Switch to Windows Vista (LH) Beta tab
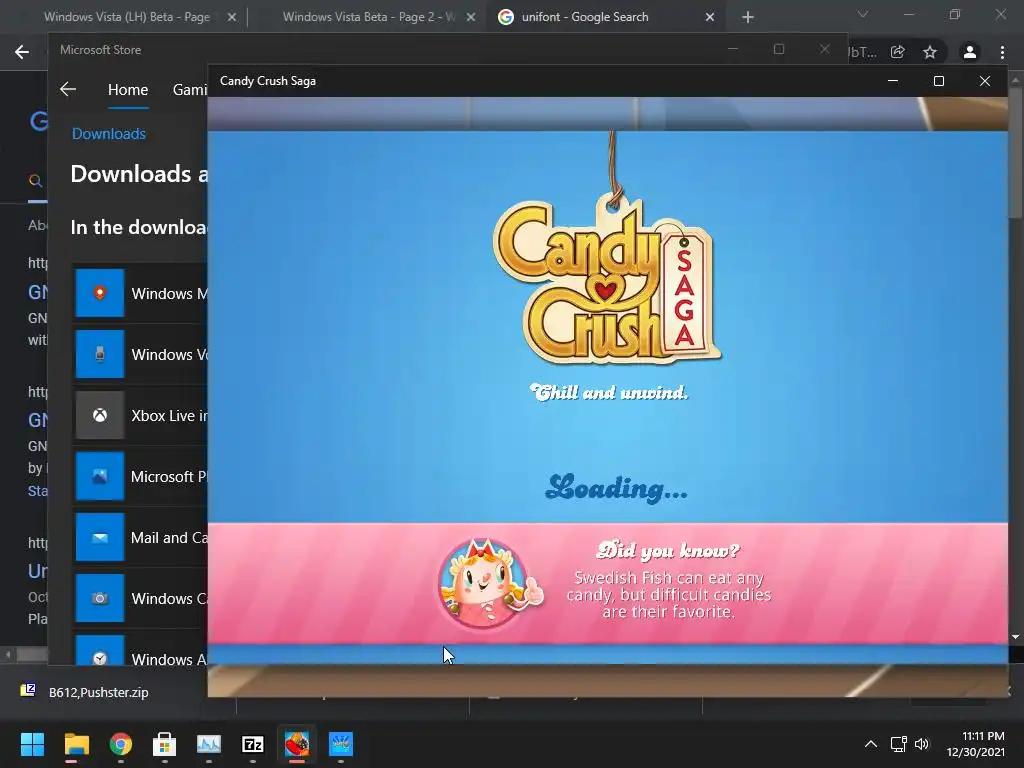1024x768 pixels. coord(127,17)
